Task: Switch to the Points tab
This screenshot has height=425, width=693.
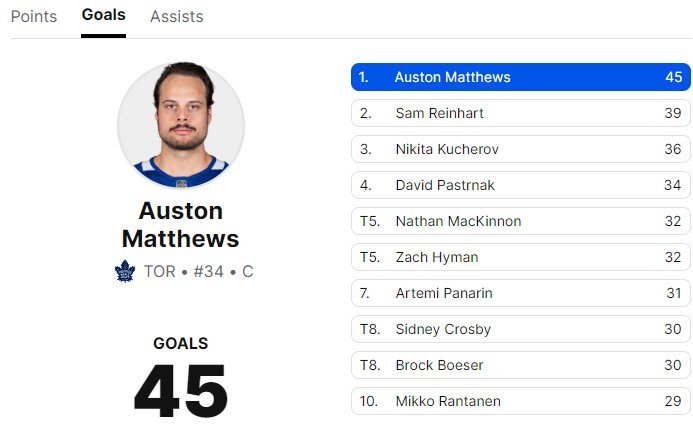Action: tap(34, 17)
